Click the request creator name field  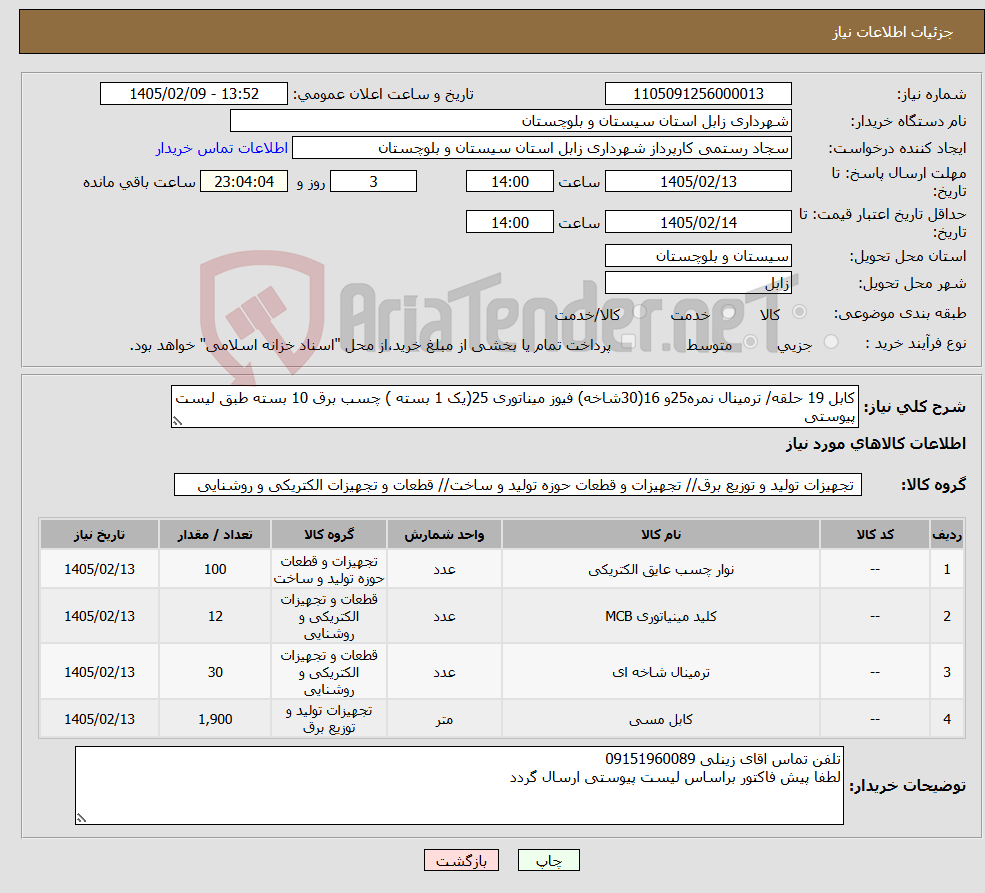[x=541, y=148]
